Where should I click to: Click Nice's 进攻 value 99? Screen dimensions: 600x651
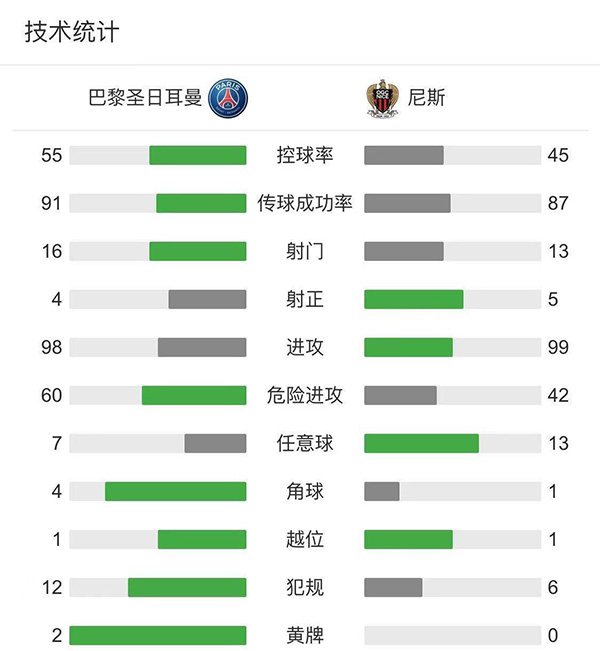(558, 347)
